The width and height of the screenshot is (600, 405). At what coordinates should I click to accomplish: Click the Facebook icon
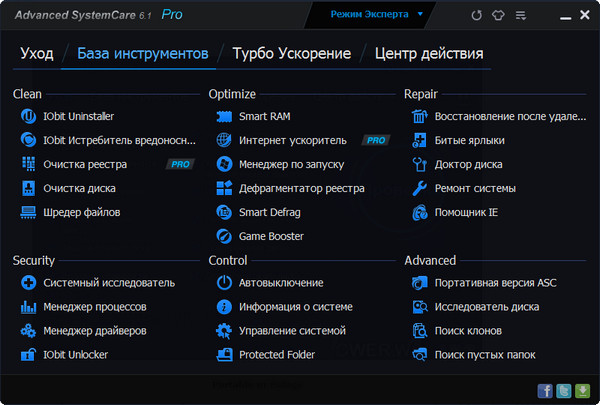pos(545,390)
